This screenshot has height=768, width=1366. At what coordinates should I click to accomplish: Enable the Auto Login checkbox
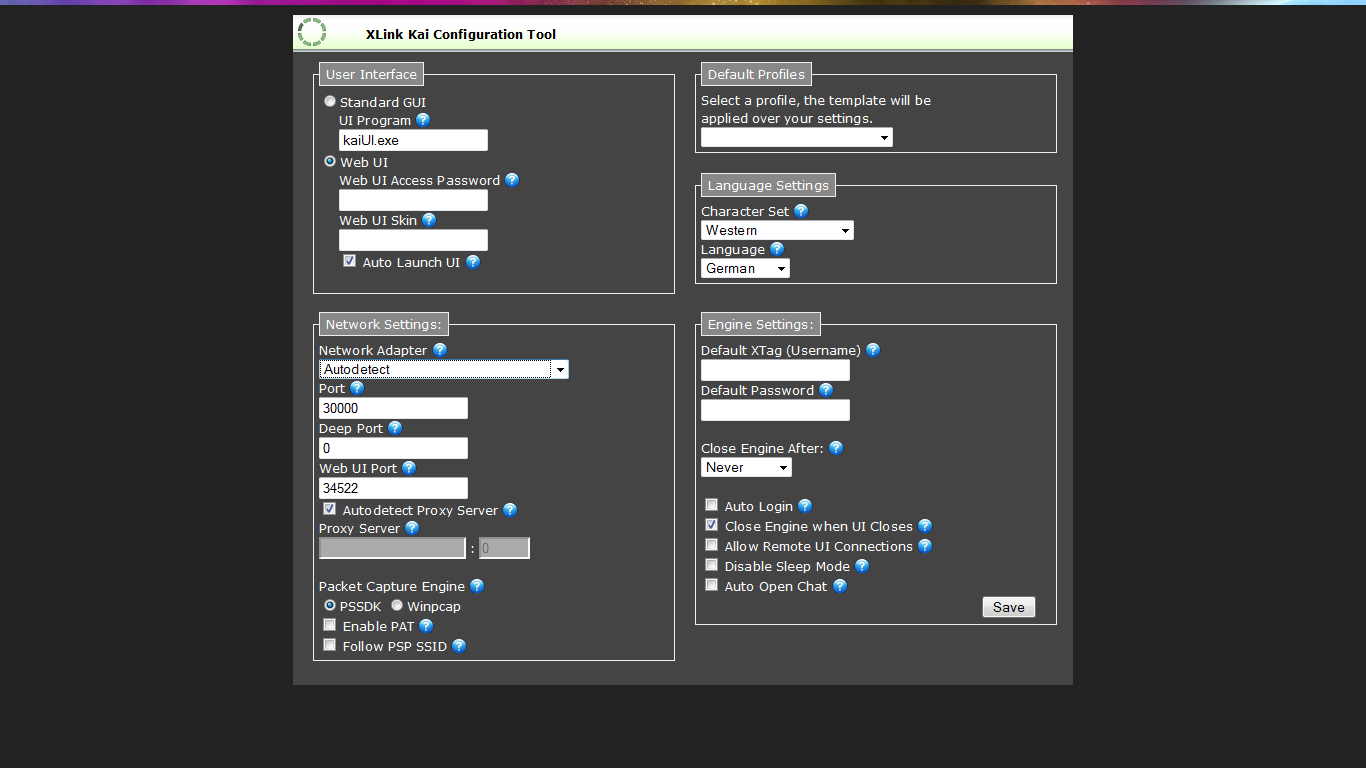[x=711, y=504]
